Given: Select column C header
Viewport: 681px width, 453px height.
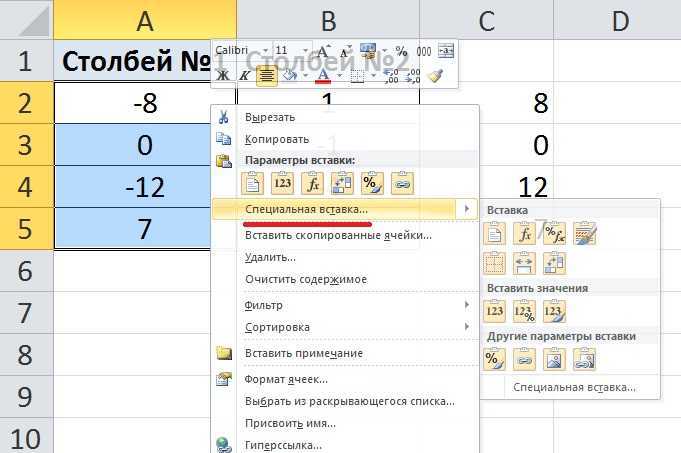Looking at the screenshot, I should click(486, 20).
